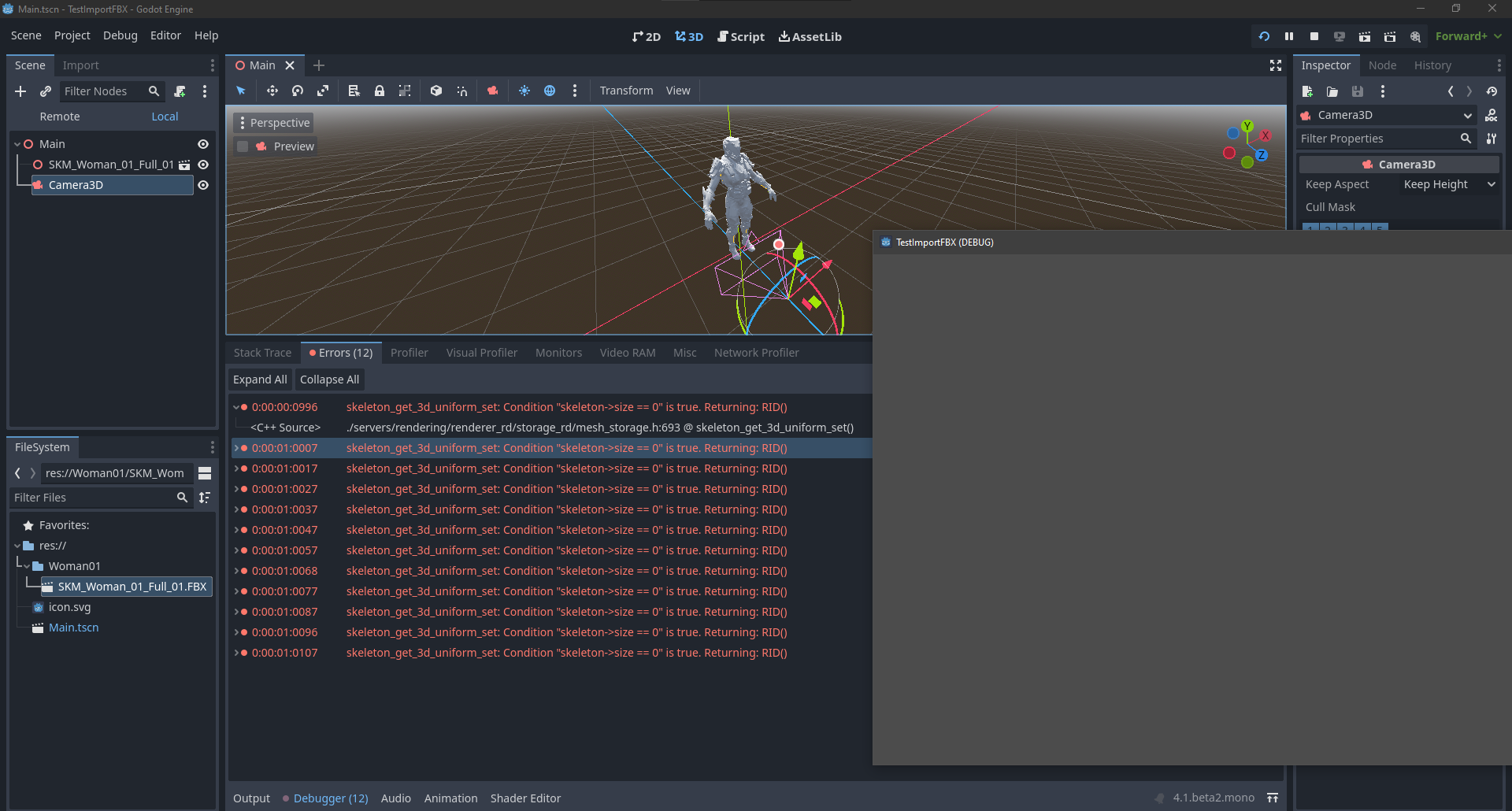
Task: Enable the Preview checkbox in the viewport
Action: coord(243,146)
